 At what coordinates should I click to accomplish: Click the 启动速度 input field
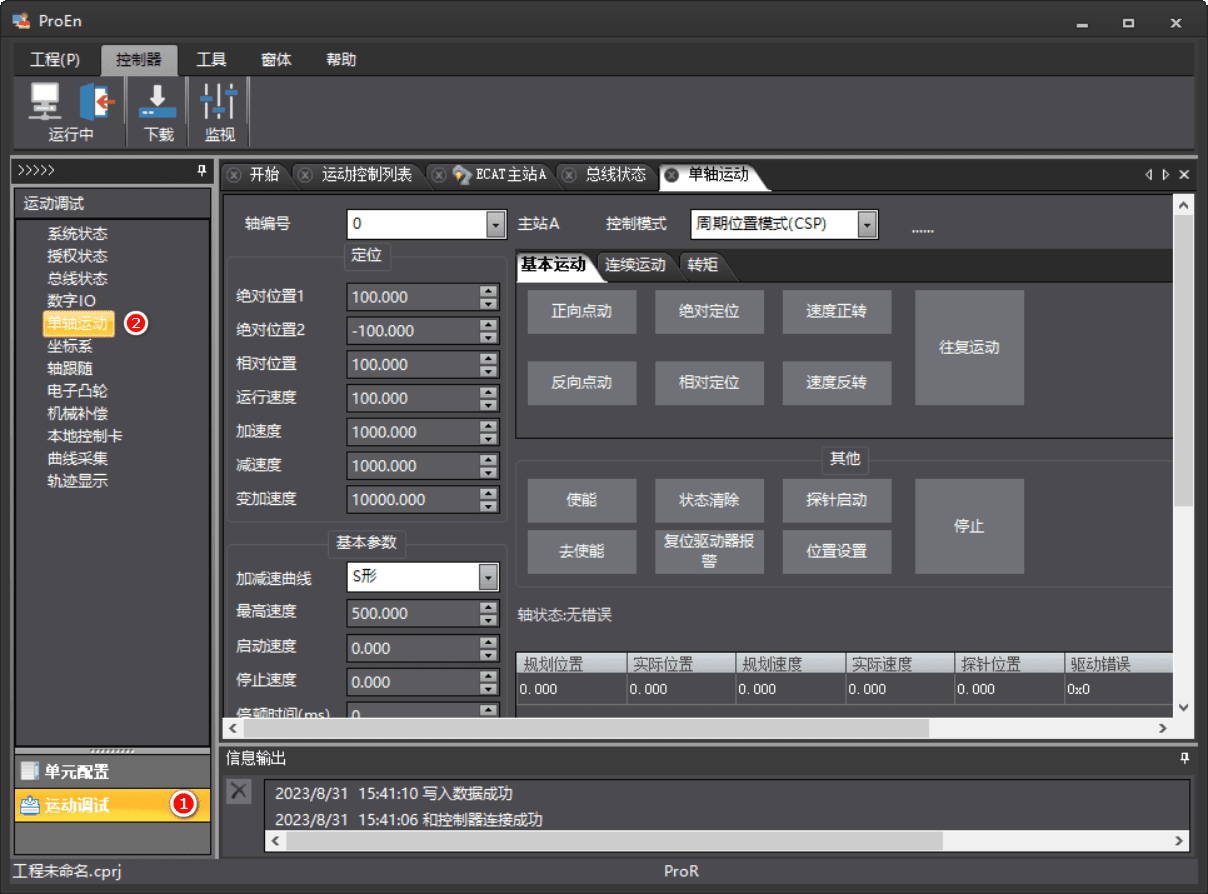click(413, 648)
